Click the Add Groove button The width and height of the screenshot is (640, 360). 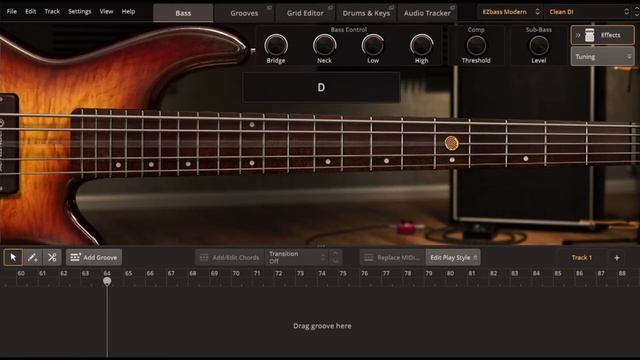click(94, 258)
